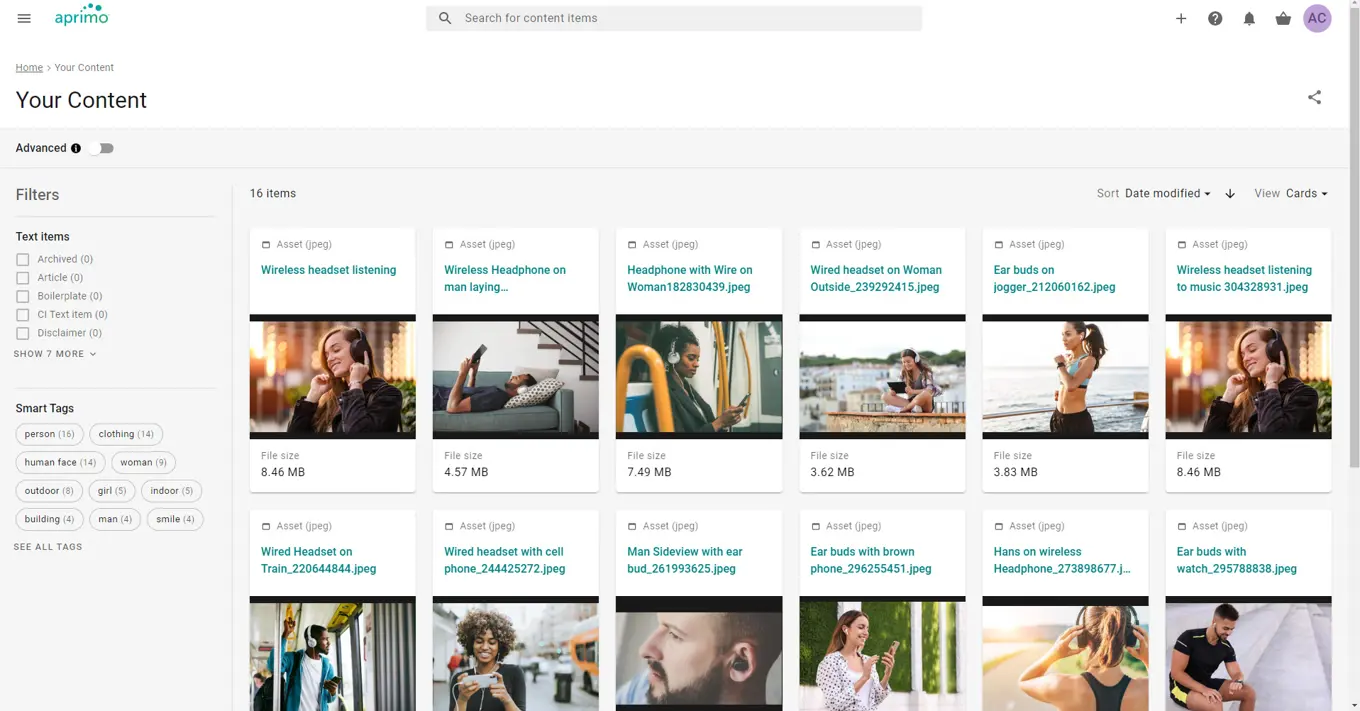Open the Sort Date modified dropdown
The height and width of the screenshot is (711, 1360).
click(1167, 193)
